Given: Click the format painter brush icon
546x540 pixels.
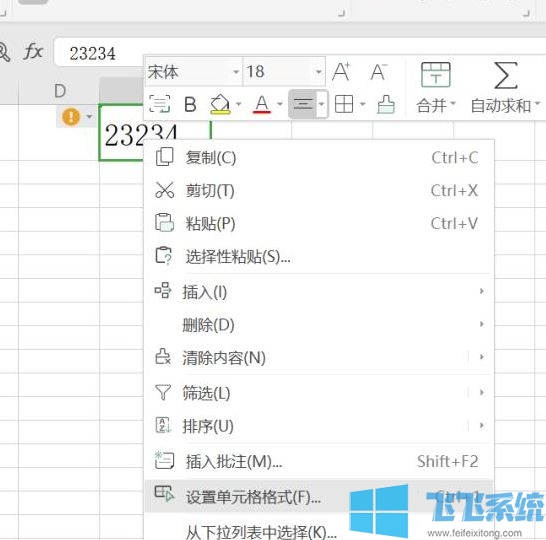Looking at the screenshot, I should coord(386,104).
